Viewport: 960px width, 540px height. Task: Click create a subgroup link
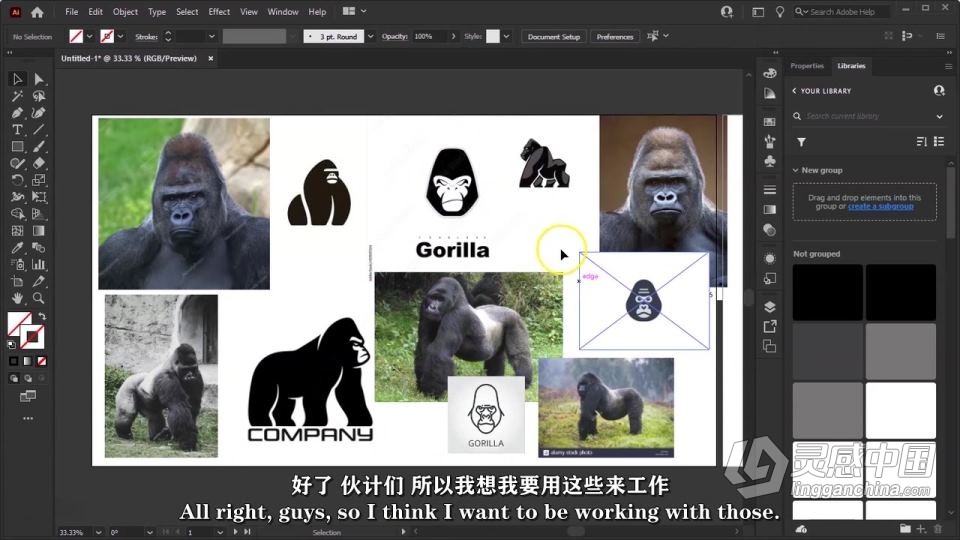coord(880,206)
